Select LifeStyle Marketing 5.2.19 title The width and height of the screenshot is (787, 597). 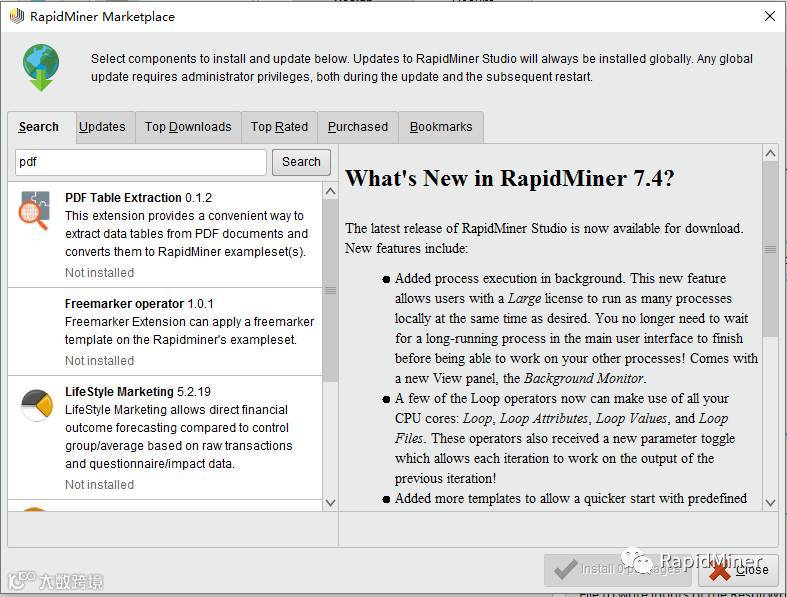(x=138, y=392)
